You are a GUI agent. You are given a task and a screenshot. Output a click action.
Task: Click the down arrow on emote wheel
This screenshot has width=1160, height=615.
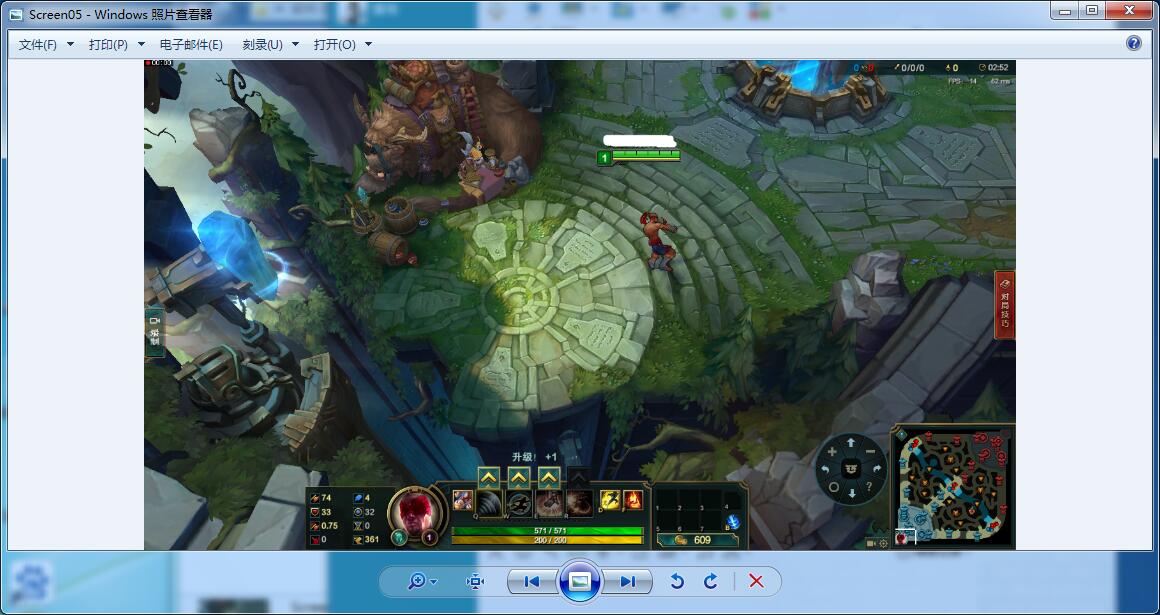click(851, 493)
